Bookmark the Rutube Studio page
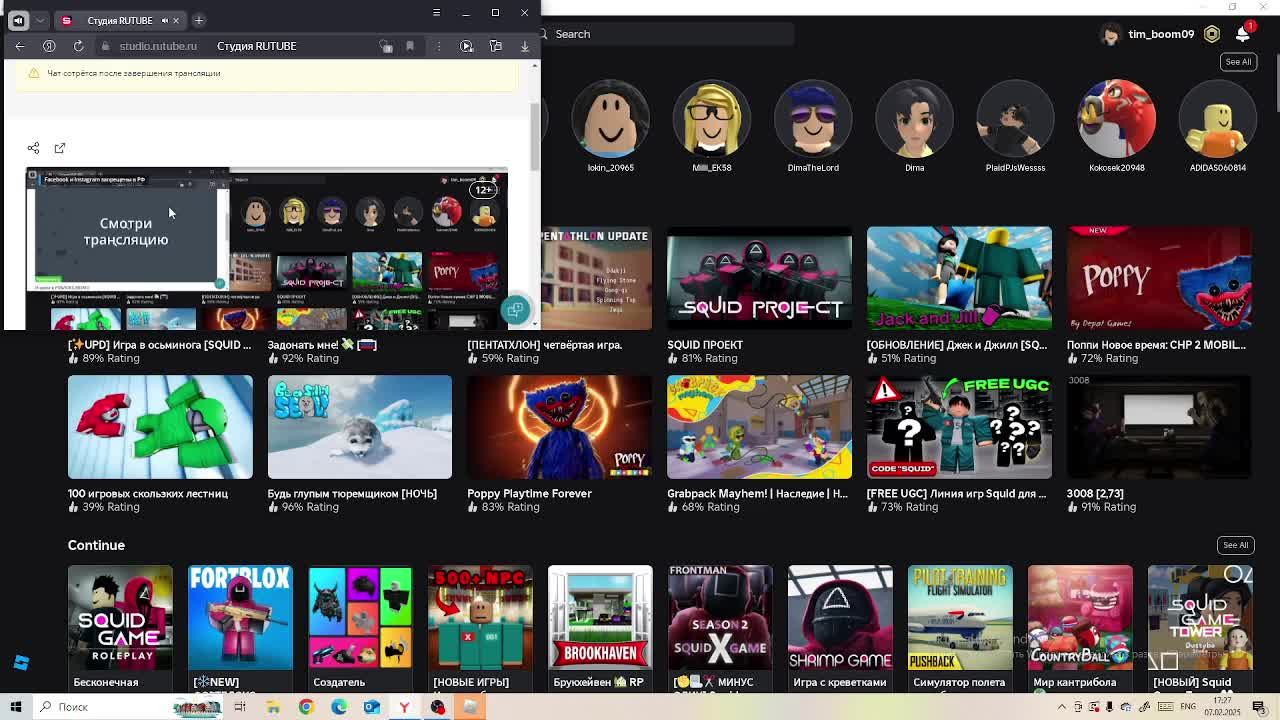Screen dimensions: 1280x720 [x=410, y=46]
